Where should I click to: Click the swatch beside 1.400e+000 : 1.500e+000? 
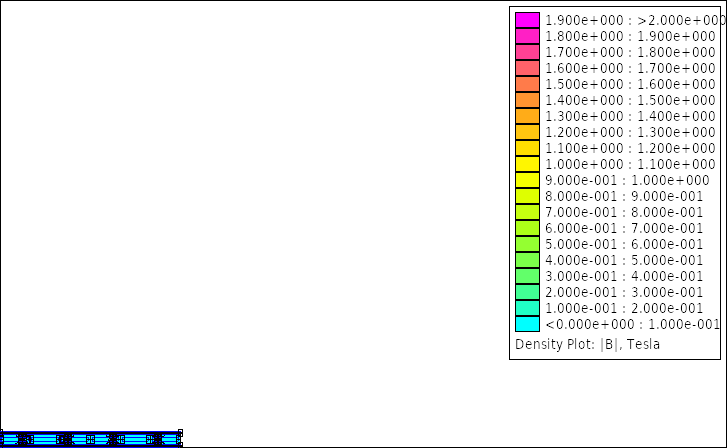pyautogui.click(x=527, y=100)
